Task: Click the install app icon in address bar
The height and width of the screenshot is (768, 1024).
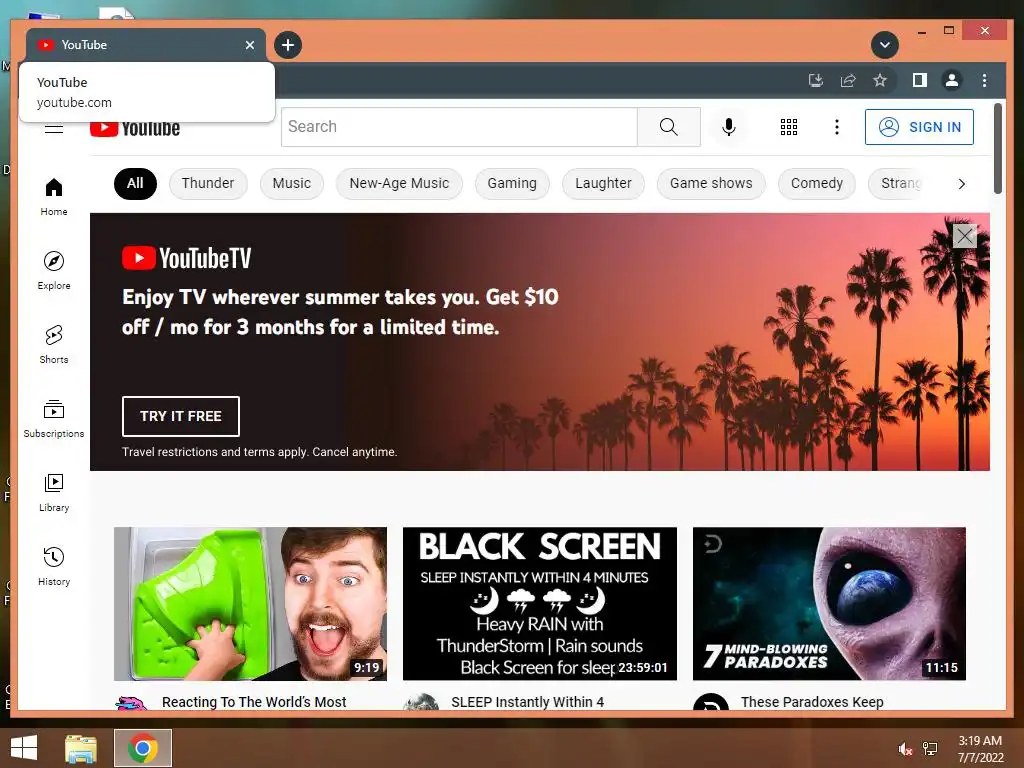Action: 816,80
